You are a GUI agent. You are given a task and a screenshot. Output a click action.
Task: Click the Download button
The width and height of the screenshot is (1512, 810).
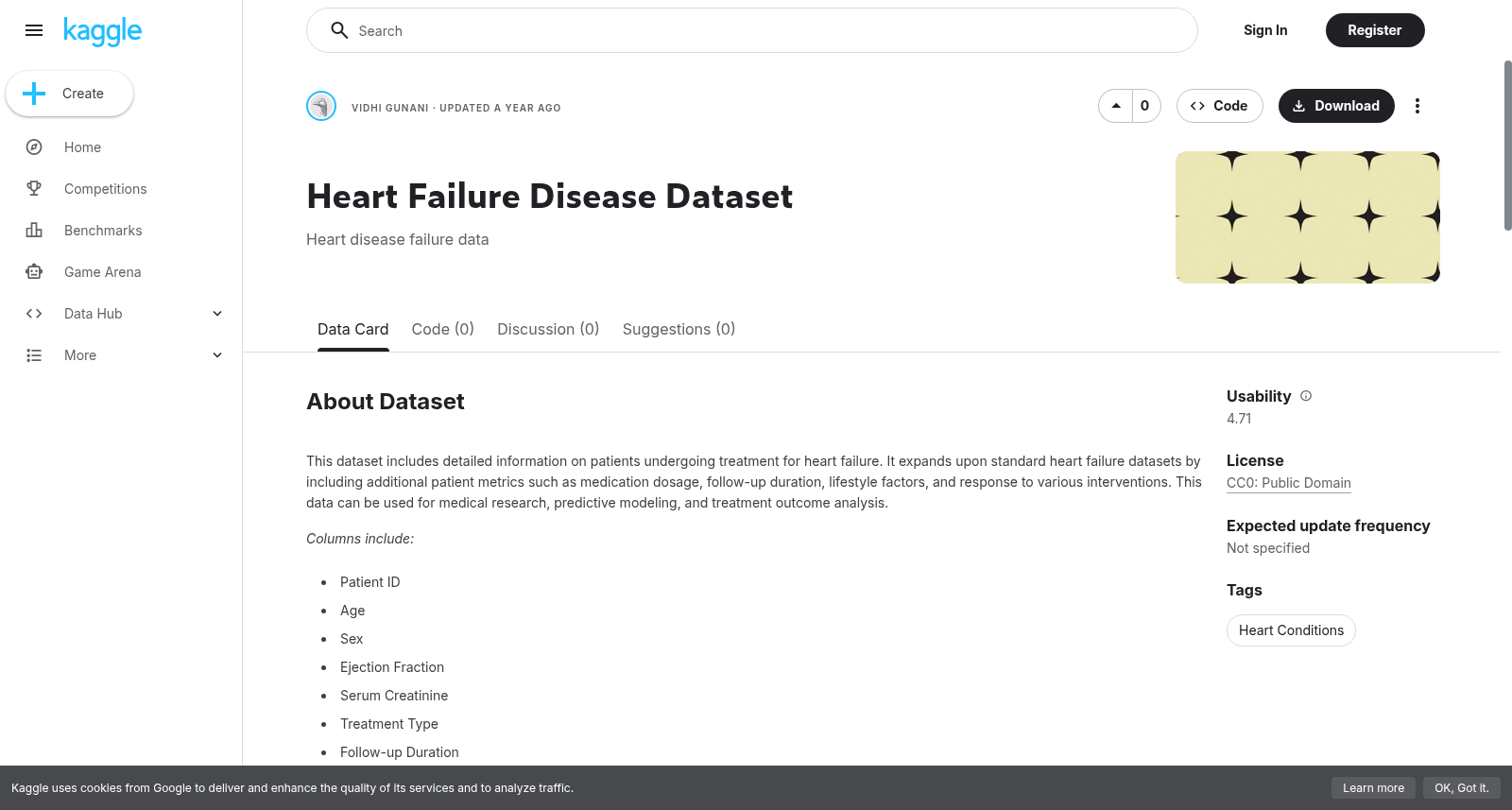1336,106
